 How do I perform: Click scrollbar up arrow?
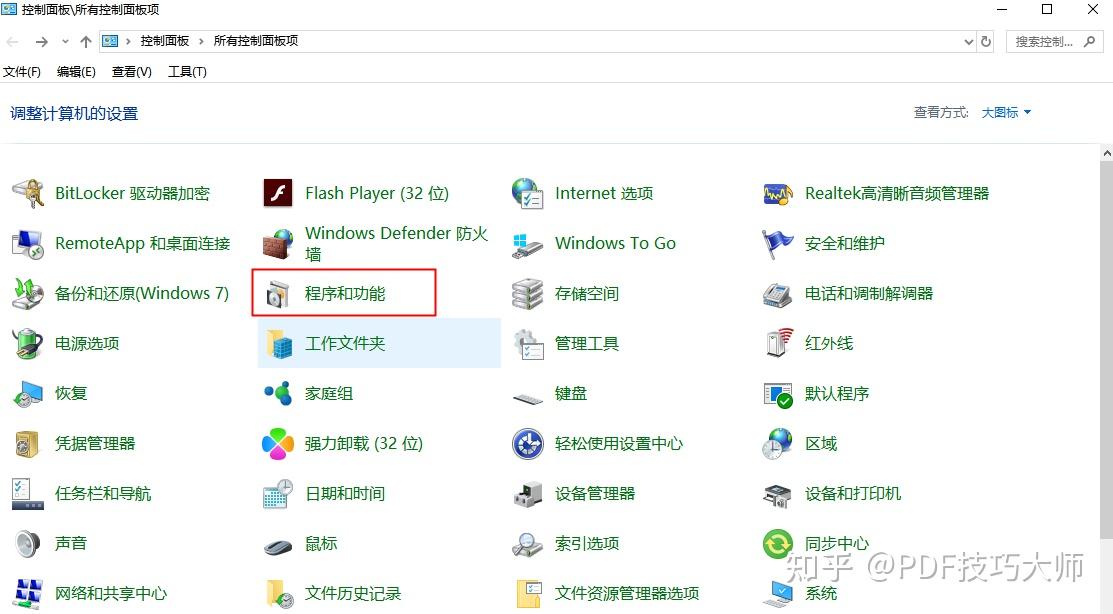(1107, 153)
